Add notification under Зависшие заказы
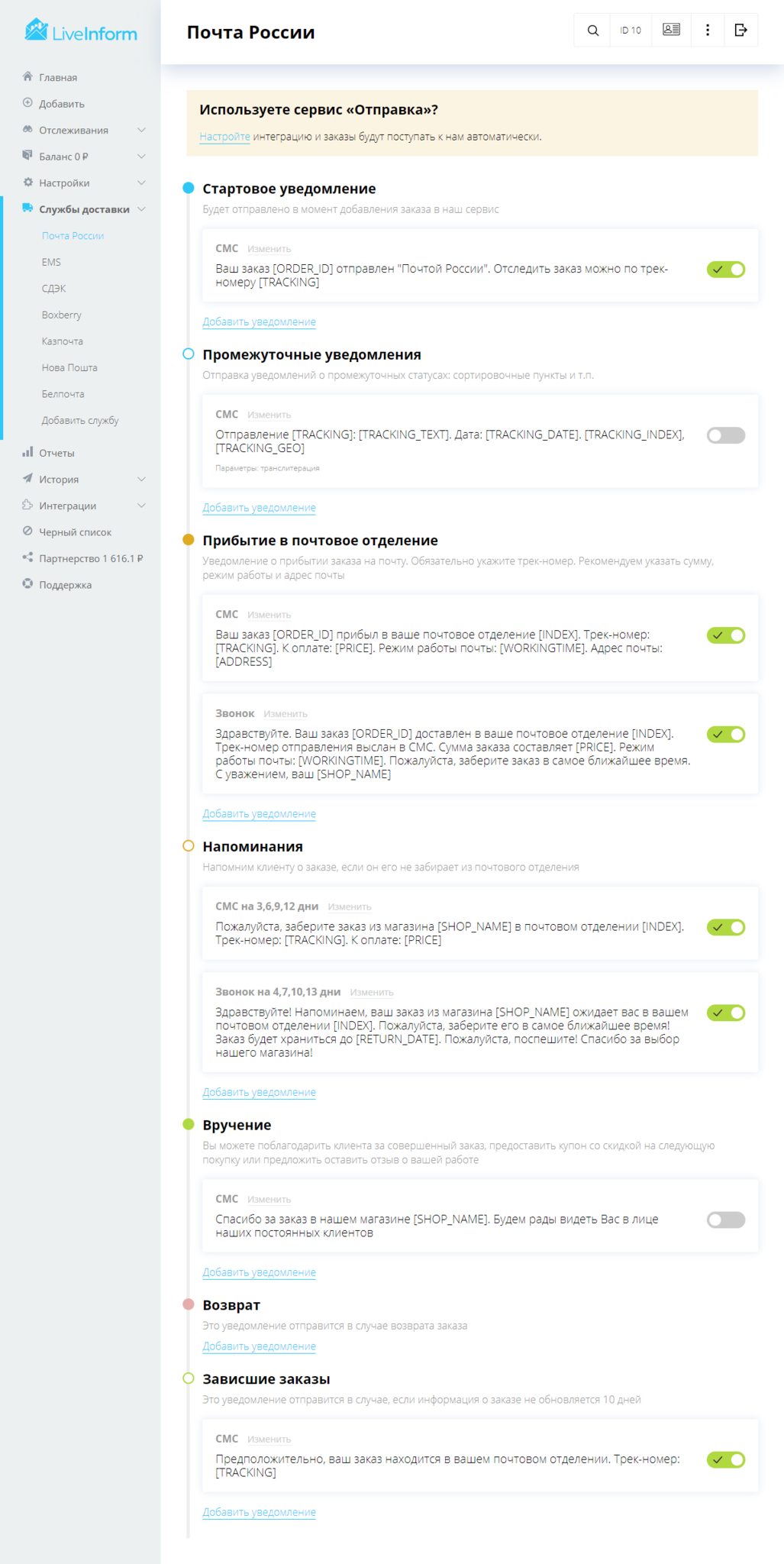784x1564 pixels. (259, 1512)
